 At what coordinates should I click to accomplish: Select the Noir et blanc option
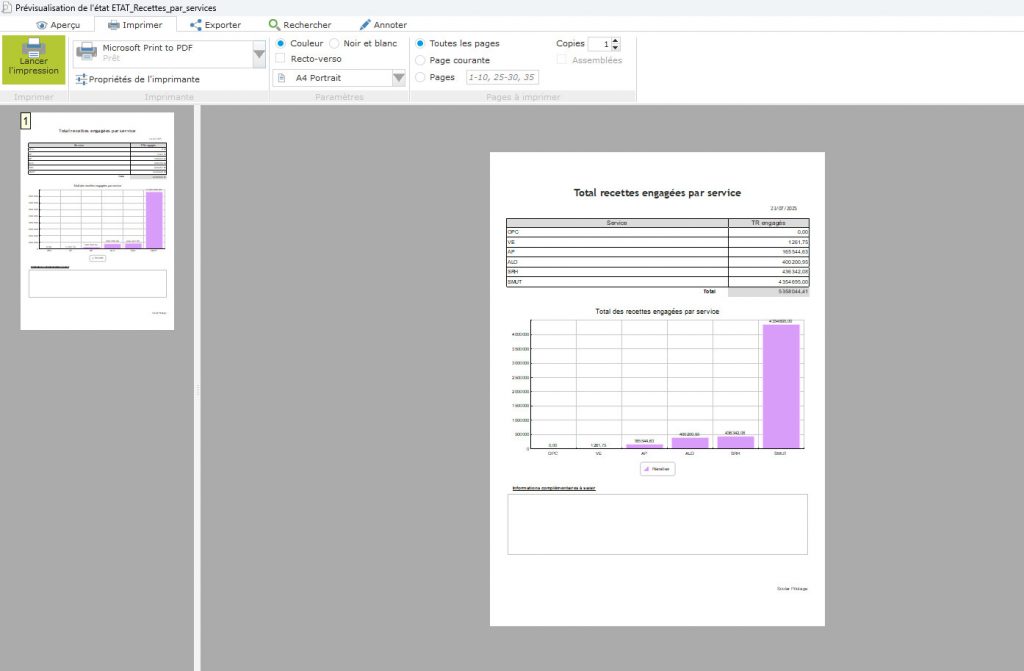335,44
